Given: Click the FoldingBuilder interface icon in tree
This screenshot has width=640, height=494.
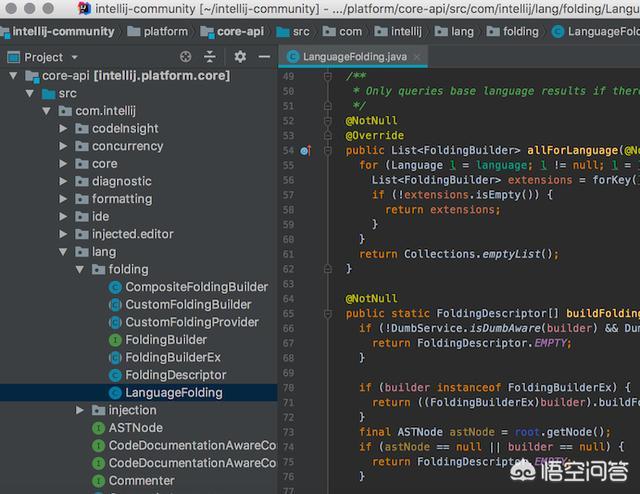Looking at the screenshot, I should click(x=115, y=340).
